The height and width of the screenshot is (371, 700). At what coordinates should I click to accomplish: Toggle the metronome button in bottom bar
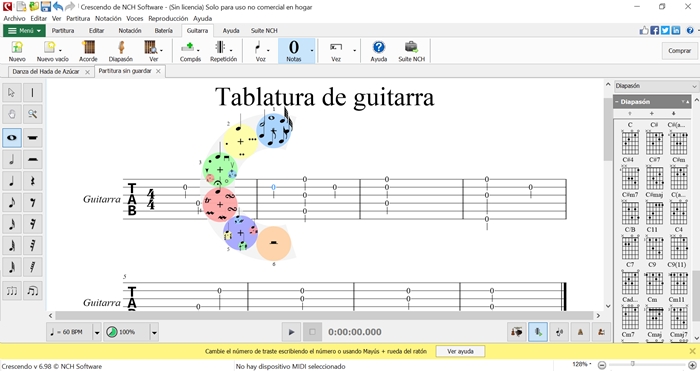(x=580, y=332)
